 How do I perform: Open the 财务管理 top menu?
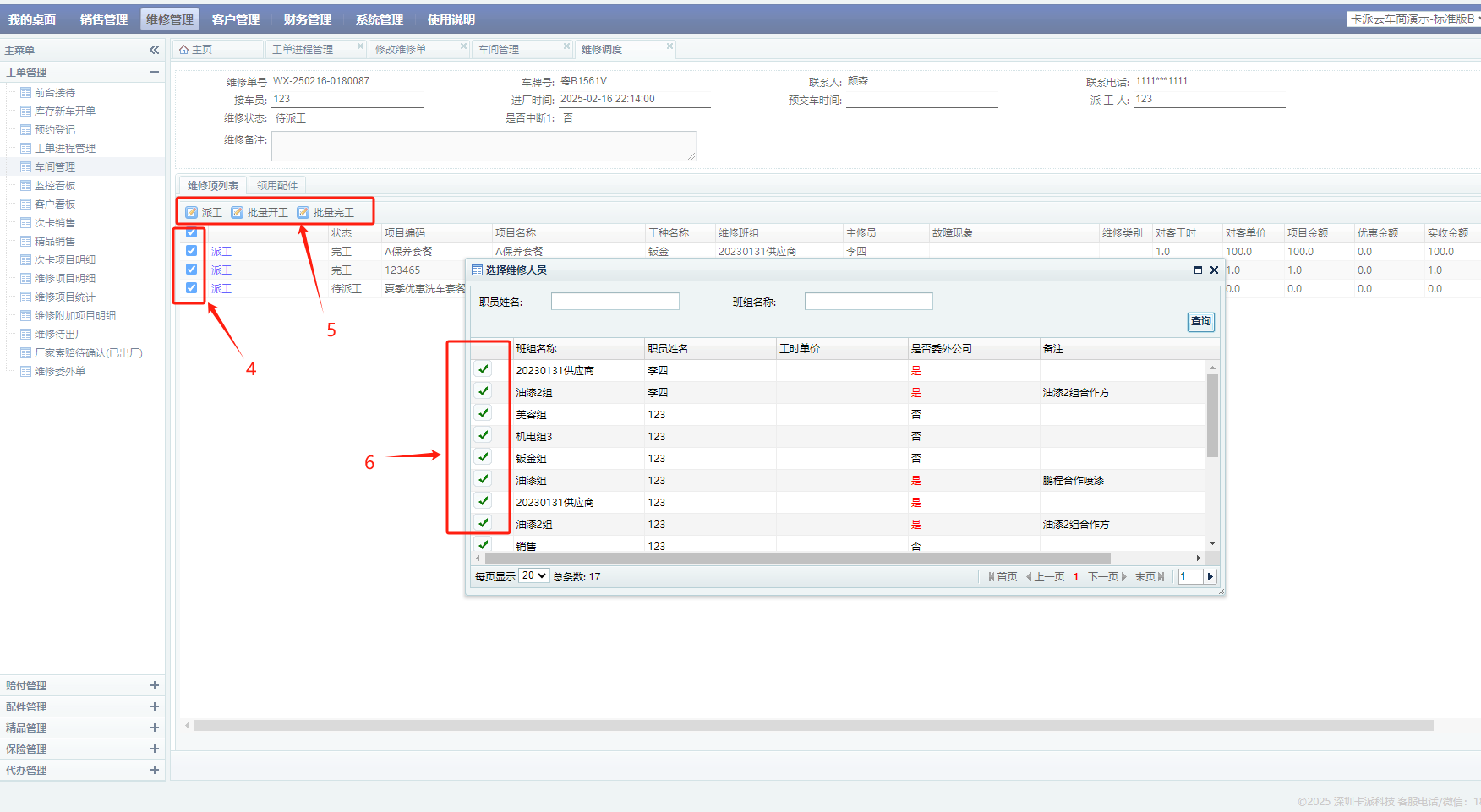coord(307,19)
